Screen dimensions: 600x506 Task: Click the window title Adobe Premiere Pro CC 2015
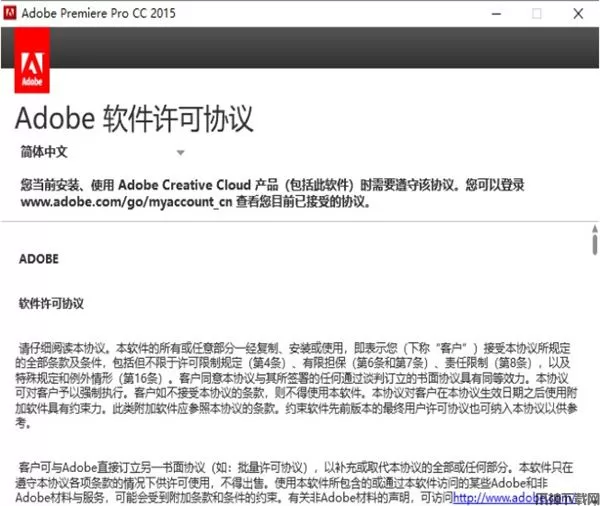(x=98, y=13)
